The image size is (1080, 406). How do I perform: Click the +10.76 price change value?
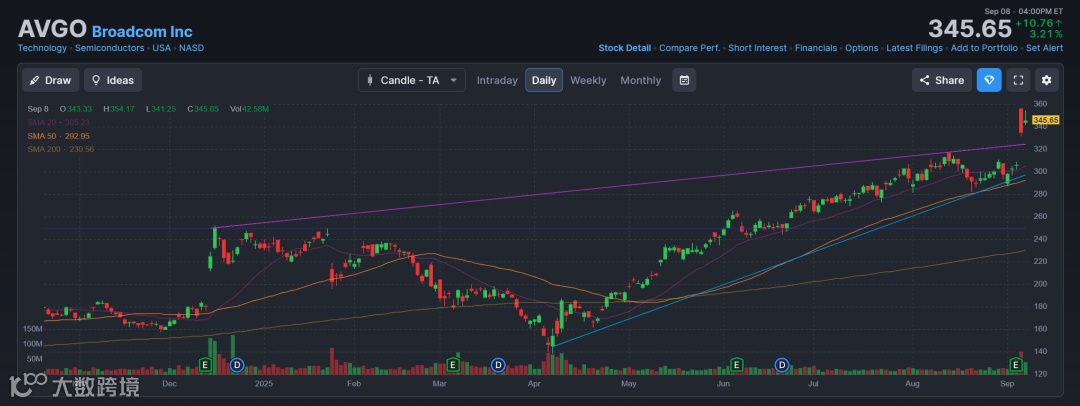coord(1038,23)
